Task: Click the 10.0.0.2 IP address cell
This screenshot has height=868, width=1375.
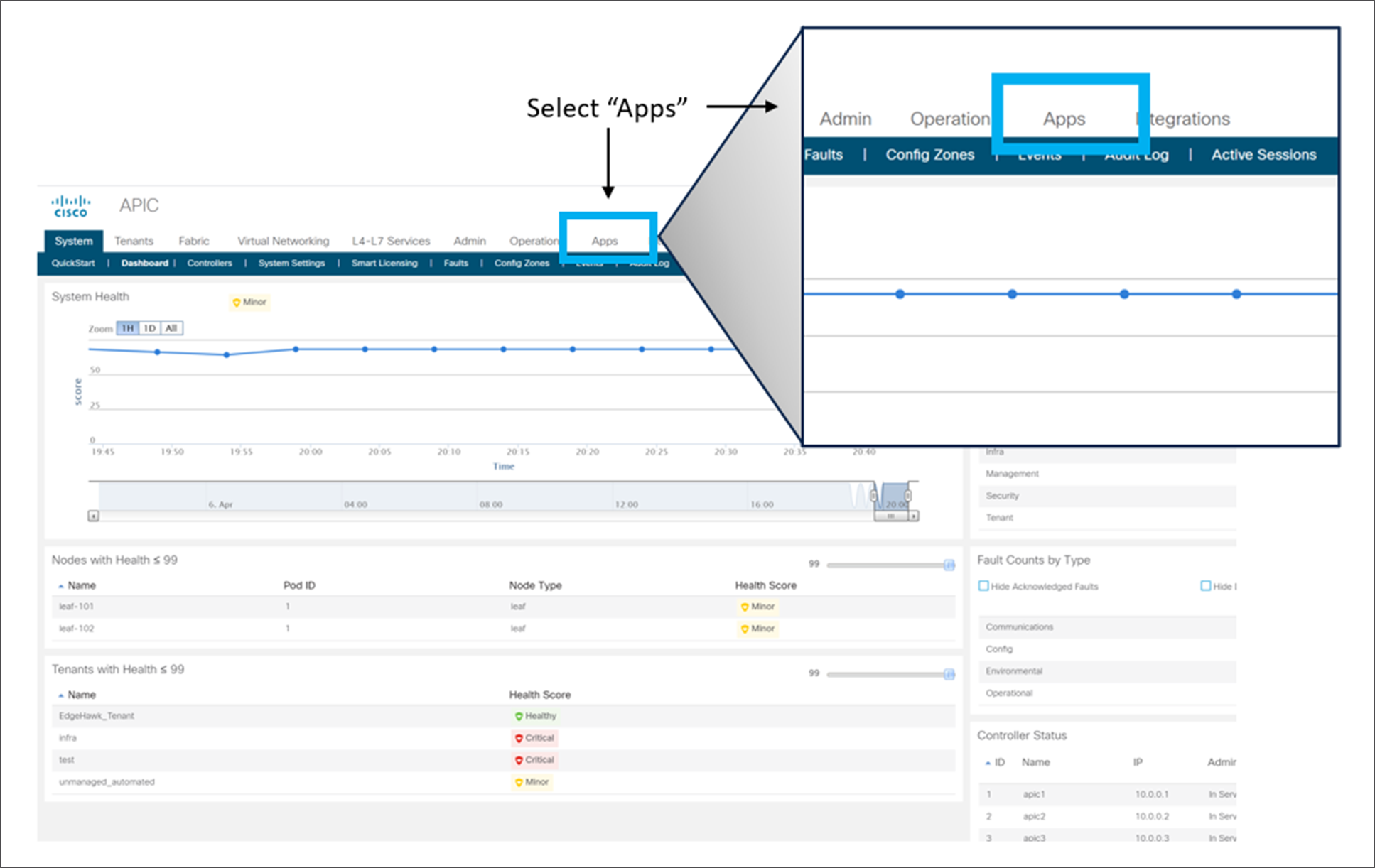Action: [x=1152, y=817]
